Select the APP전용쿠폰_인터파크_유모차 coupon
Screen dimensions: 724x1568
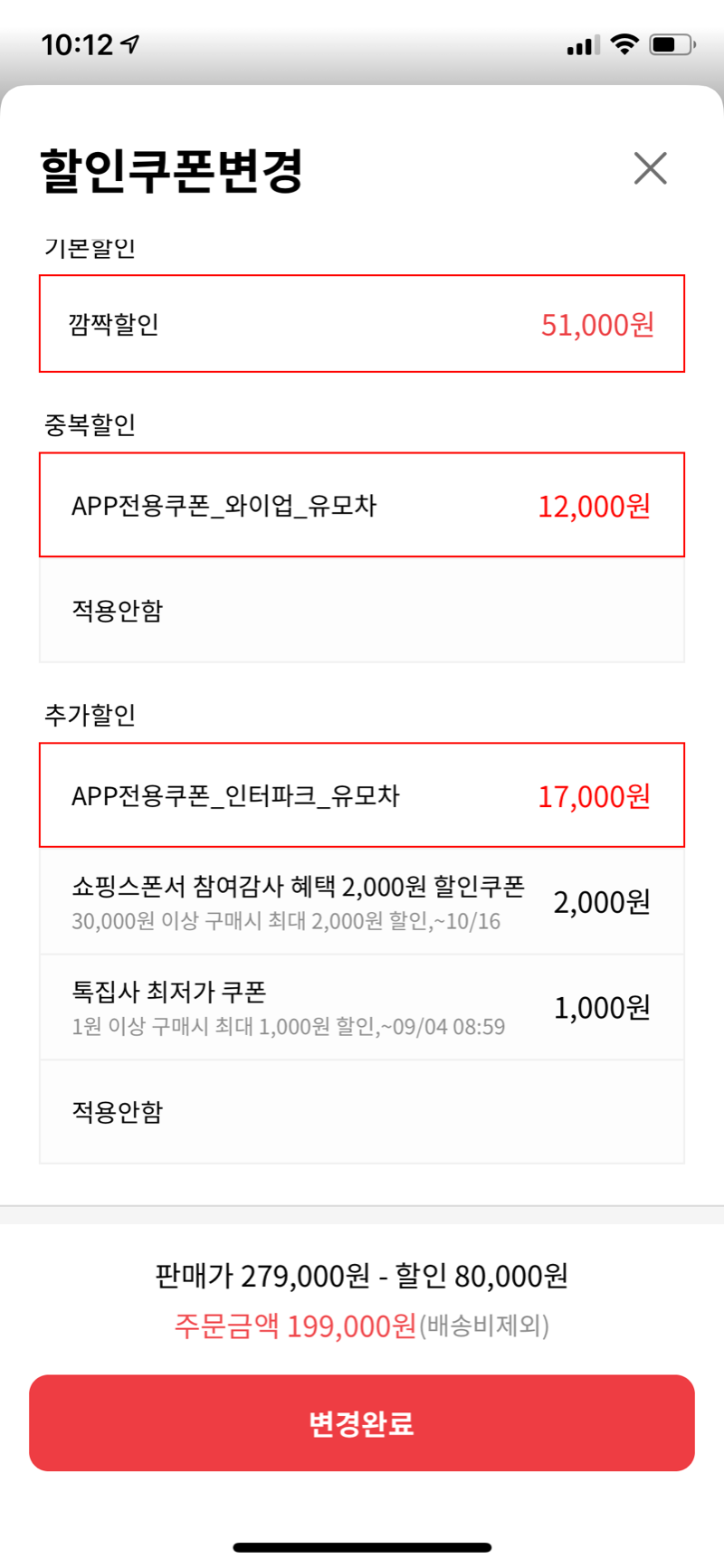(x=362, y=795)
